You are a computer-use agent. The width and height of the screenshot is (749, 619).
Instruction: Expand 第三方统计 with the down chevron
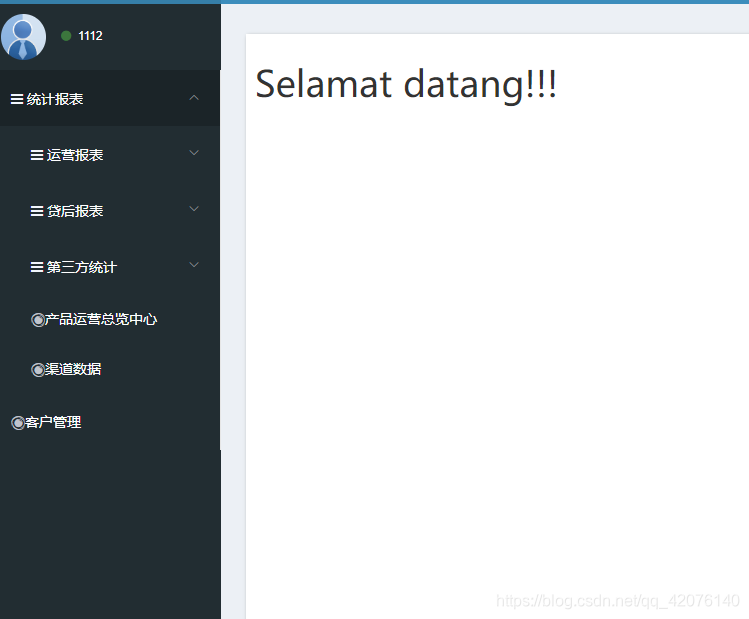pos(194,265)
